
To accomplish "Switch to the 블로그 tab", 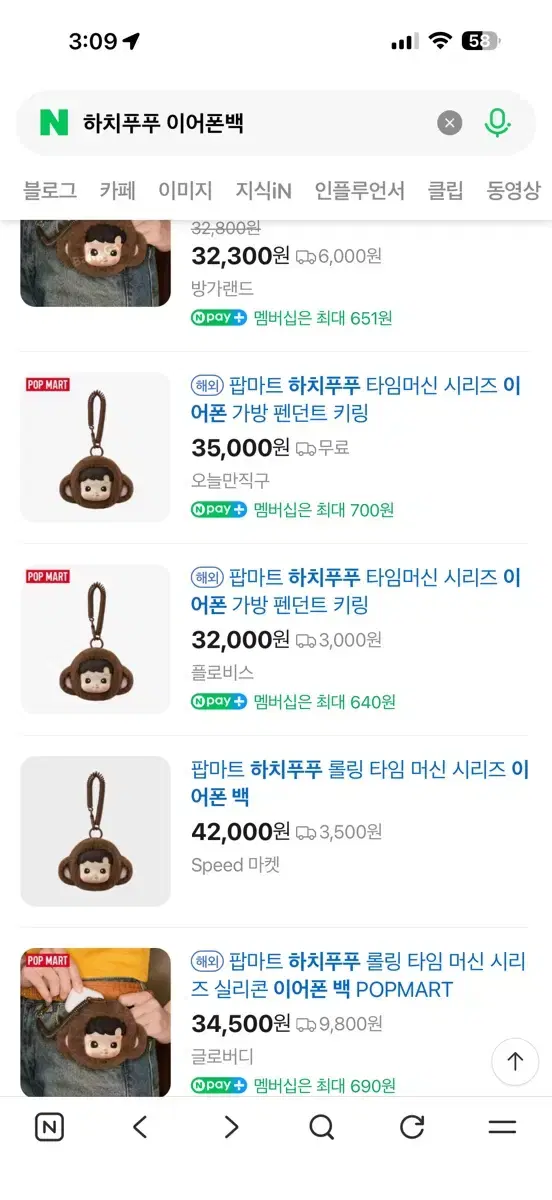I will [50, 190].
